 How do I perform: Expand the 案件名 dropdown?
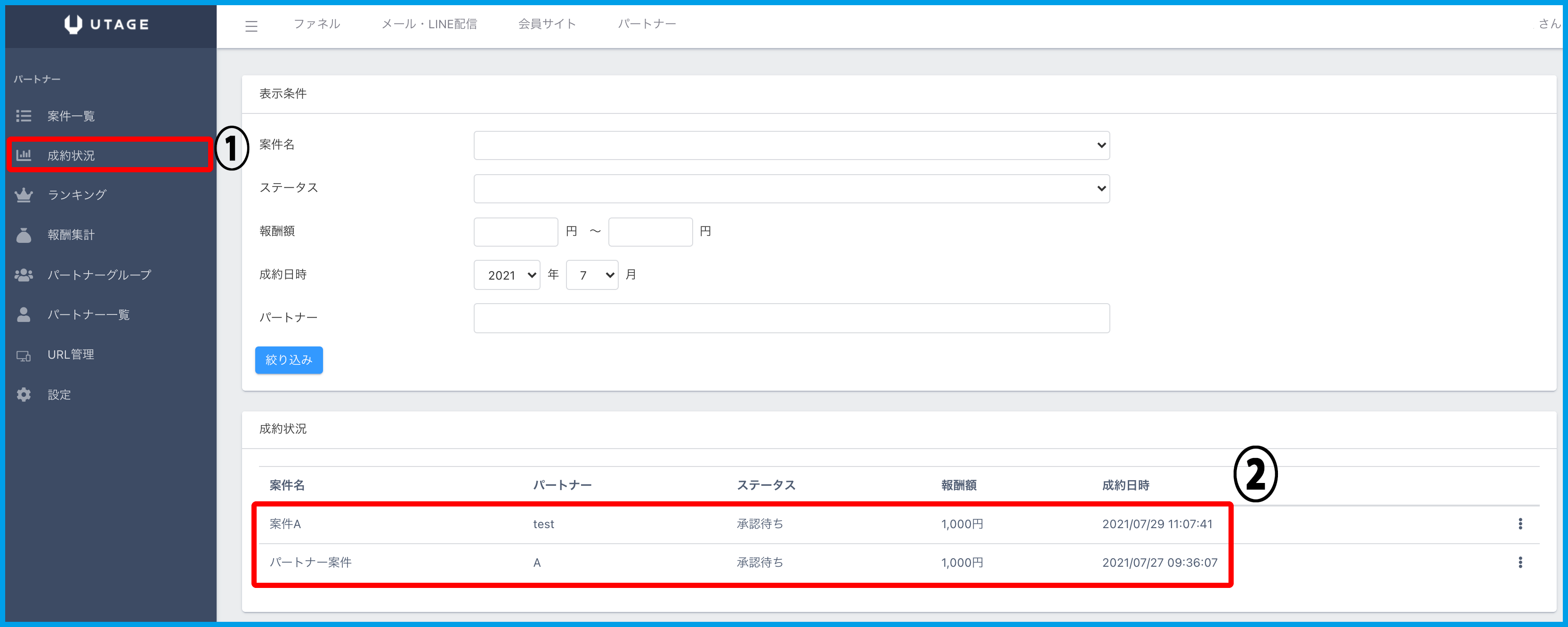(792, 145)
